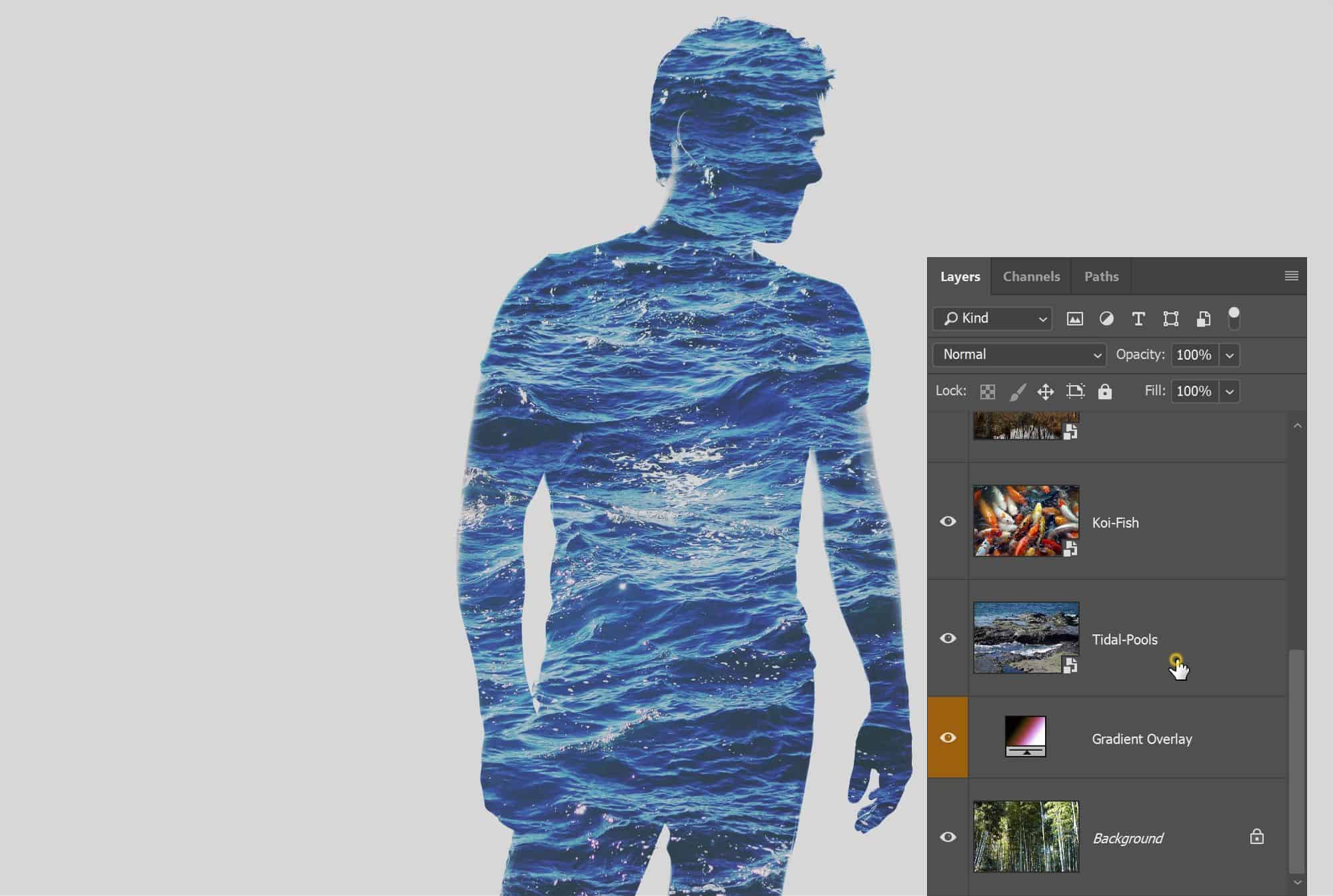This screenshot has width=1333, height=896.
Task: Lock artboard nesting icon
Action: coord(1075,391)
